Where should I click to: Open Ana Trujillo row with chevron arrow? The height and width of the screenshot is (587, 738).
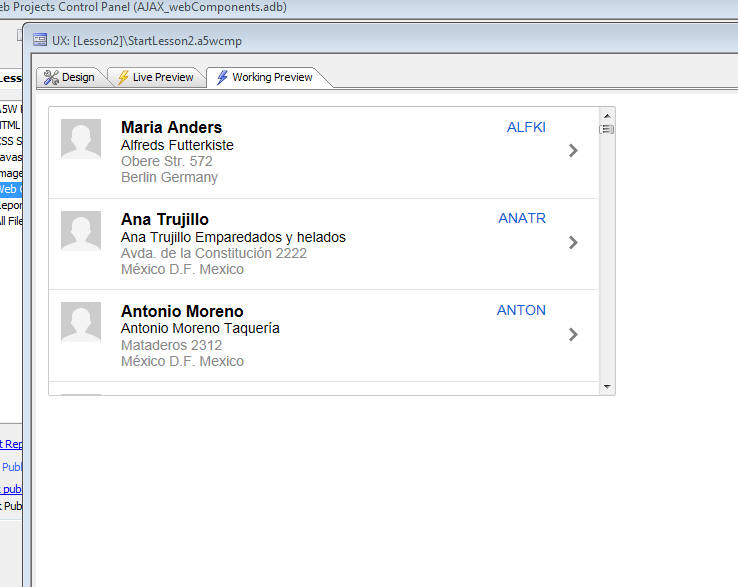[573, 242]
